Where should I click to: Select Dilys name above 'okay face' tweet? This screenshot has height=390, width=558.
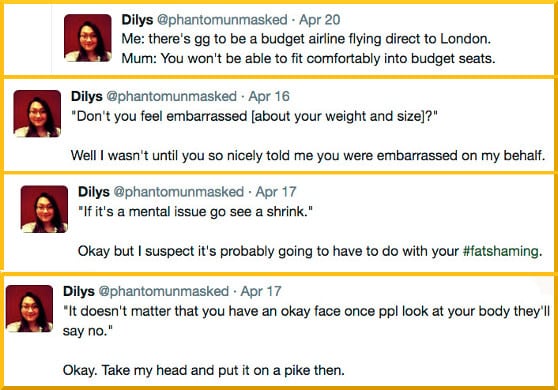(79, 291)
